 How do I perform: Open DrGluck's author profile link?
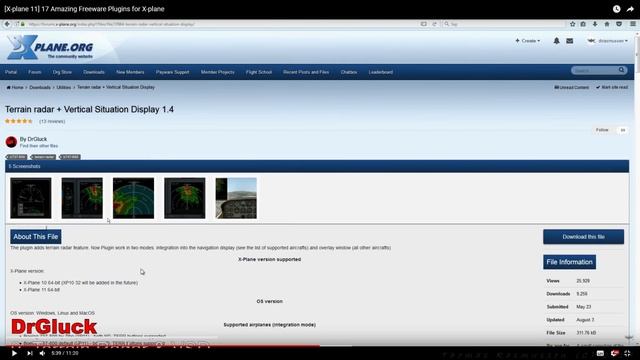tap(37, 139)
